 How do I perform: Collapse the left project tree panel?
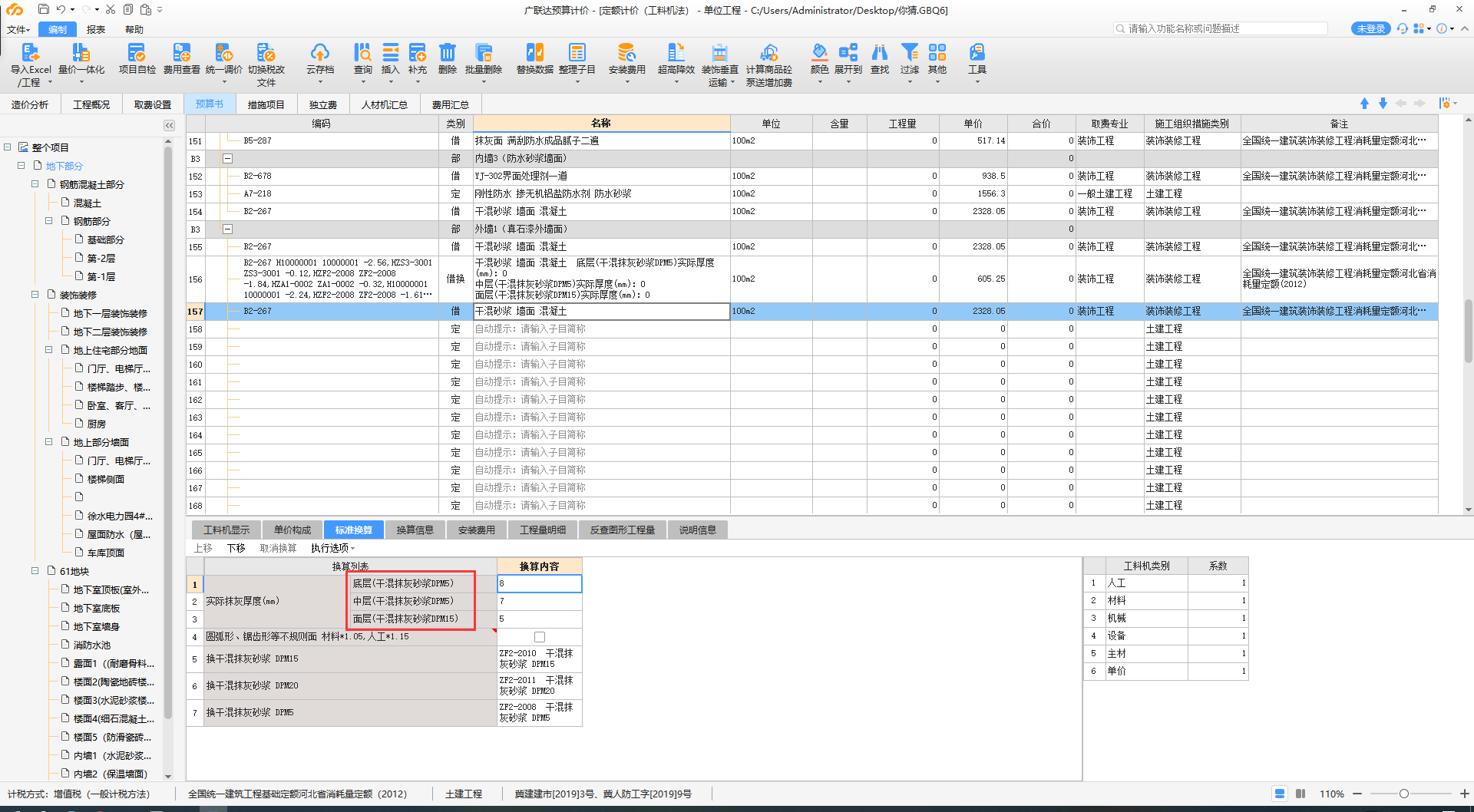pyautogui.click(x=169, y=125)
